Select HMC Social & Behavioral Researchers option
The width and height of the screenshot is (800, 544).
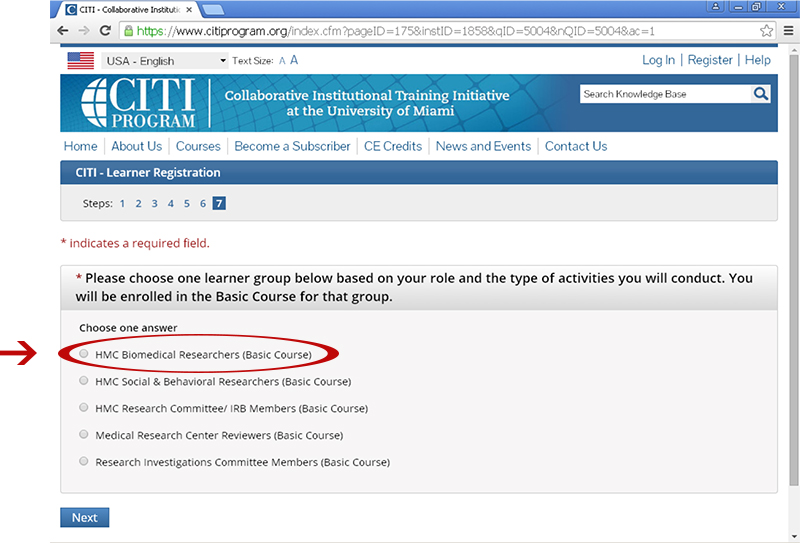coord(84,381)
